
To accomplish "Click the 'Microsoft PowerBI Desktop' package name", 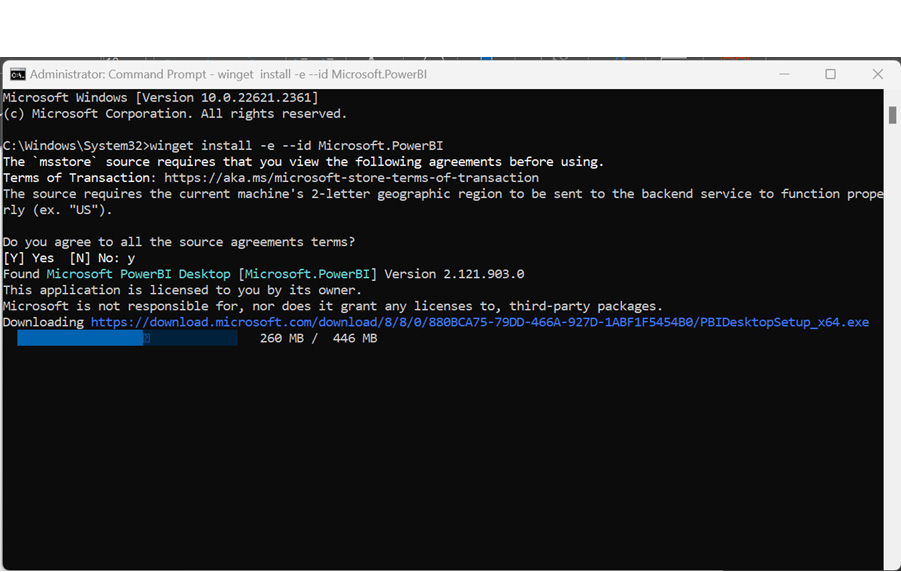I will pyautogui.click(x=138, y=274).
